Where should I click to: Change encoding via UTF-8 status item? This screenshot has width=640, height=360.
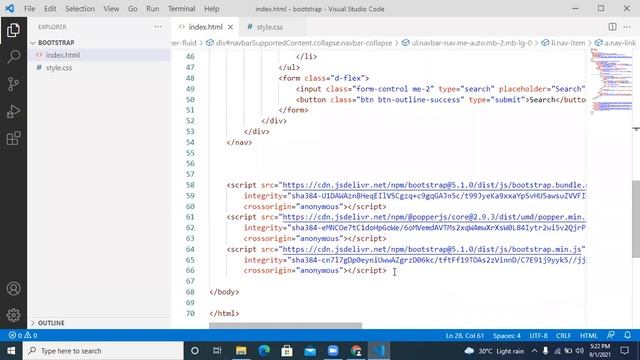[x=538, y=336]
